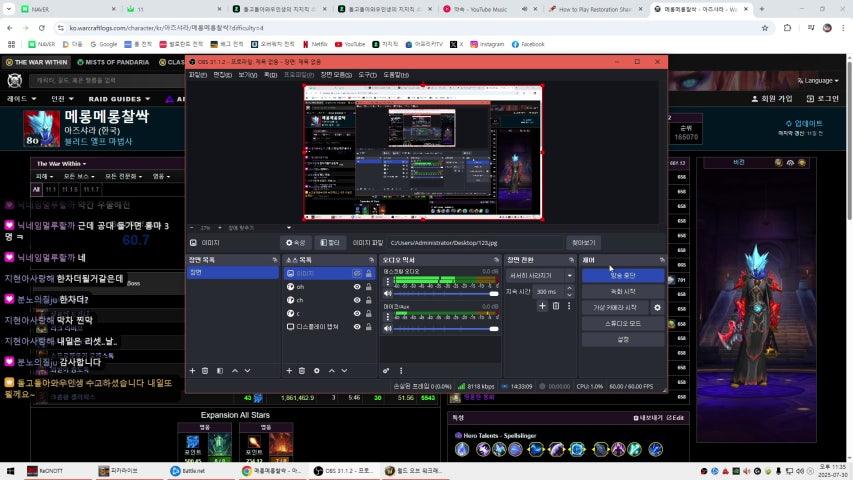Toggle visibility of the 'ch' source
This screenshot has height=480, width=853.
357,300
